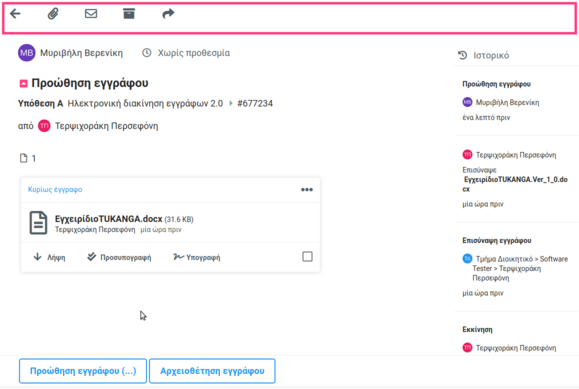Open file name ΕγχειρίδιοTUKANGA.docx
Screen dimensions: 579x389
(x=109, y=219)
